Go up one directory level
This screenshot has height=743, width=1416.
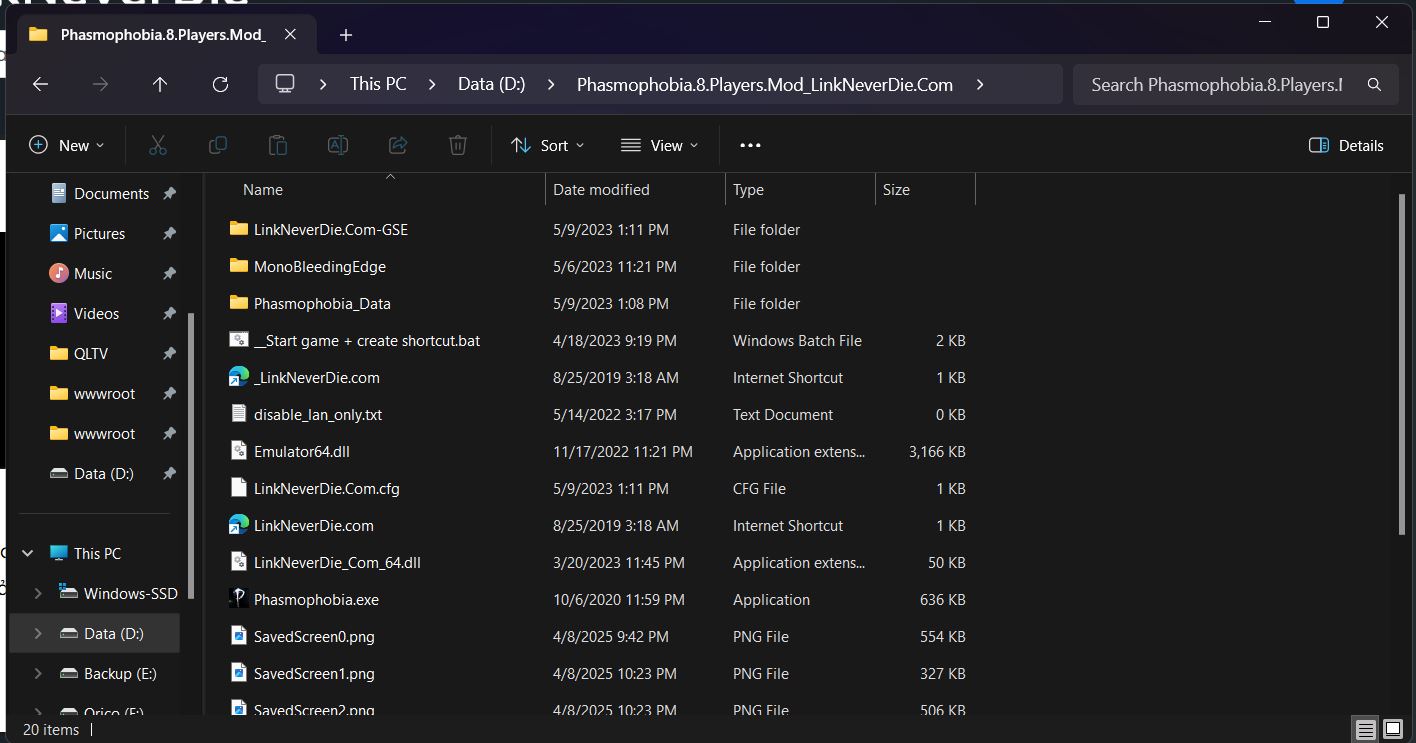160,85
